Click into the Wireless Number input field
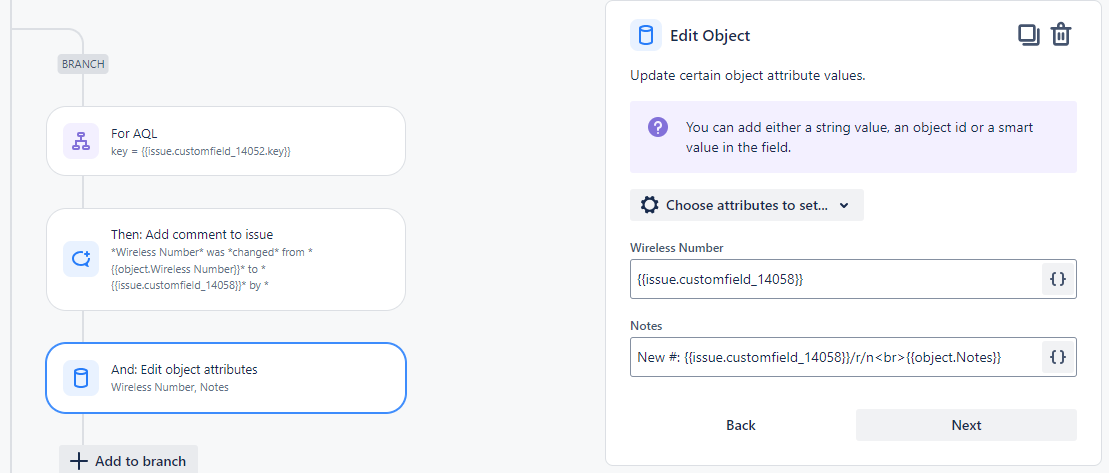 click(x=836, y=279)
